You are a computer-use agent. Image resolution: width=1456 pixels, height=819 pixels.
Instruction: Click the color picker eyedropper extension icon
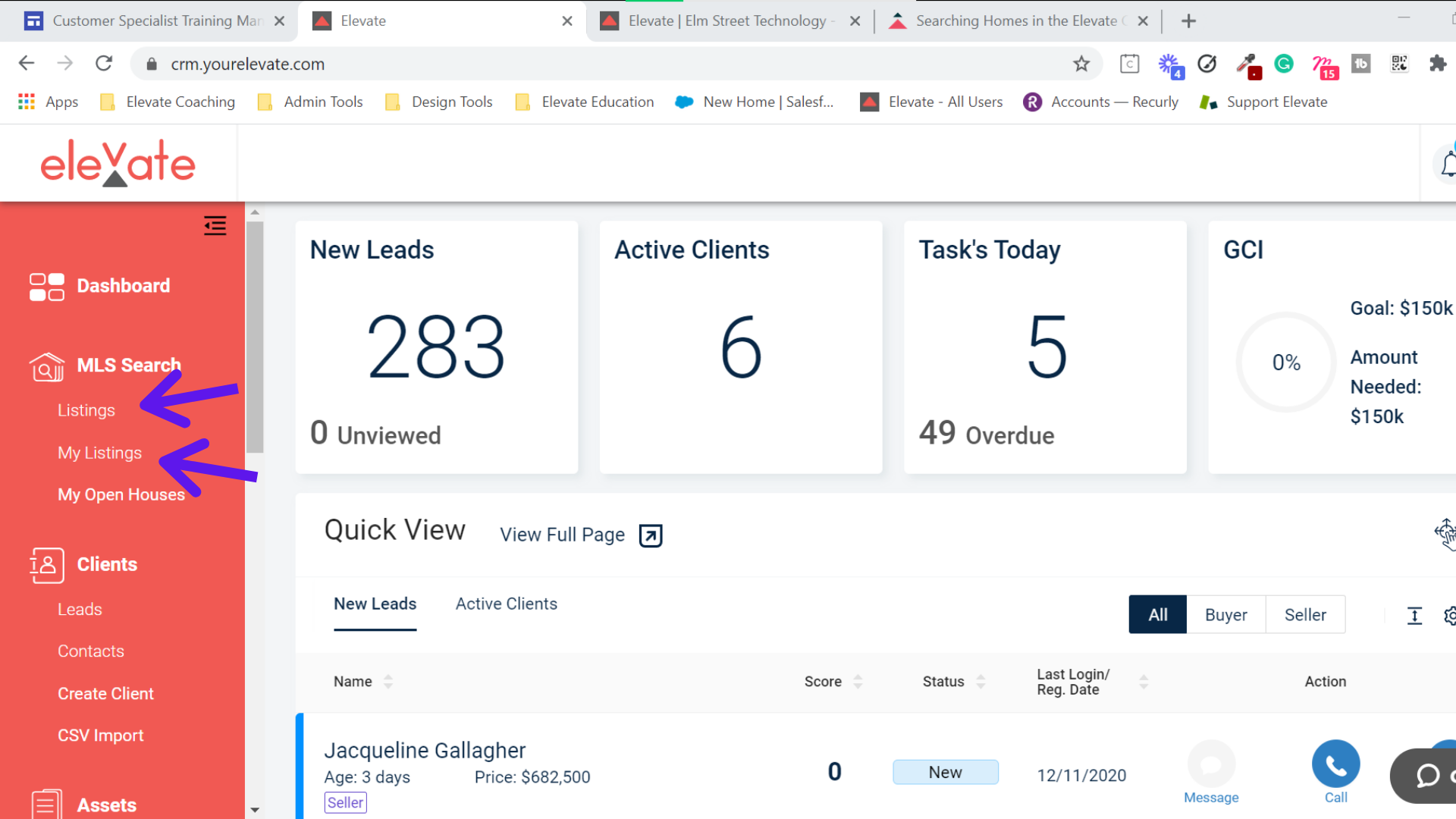[1247, 65]
